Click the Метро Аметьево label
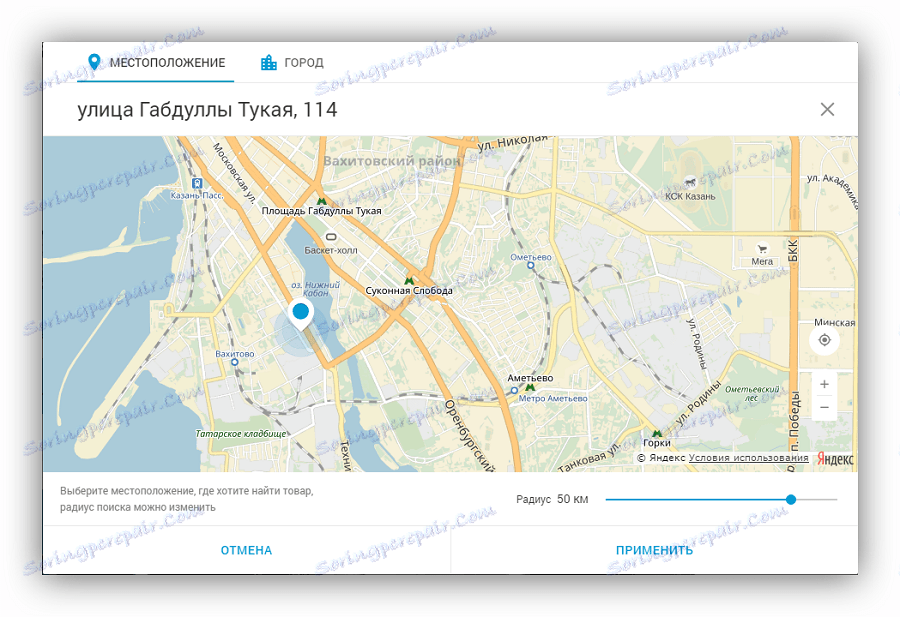This screenshot has width=900, height=617. coord(553,398)
